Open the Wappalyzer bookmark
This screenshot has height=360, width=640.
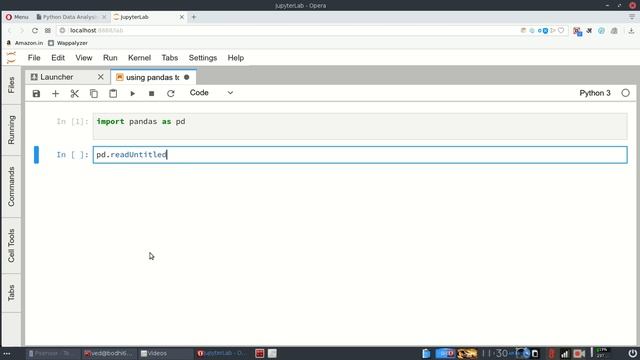pyautogui.click(x=68, y=43)
